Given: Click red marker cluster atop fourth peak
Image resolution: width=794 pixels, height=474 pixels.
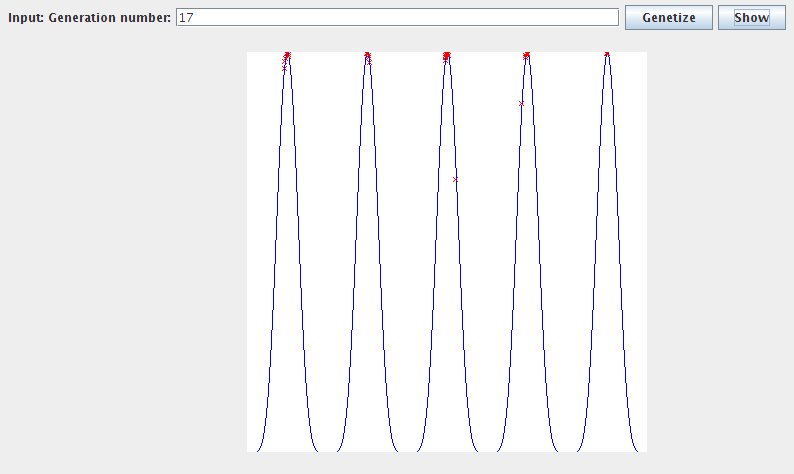Looking at the screenshot, I should coord(526,55).
